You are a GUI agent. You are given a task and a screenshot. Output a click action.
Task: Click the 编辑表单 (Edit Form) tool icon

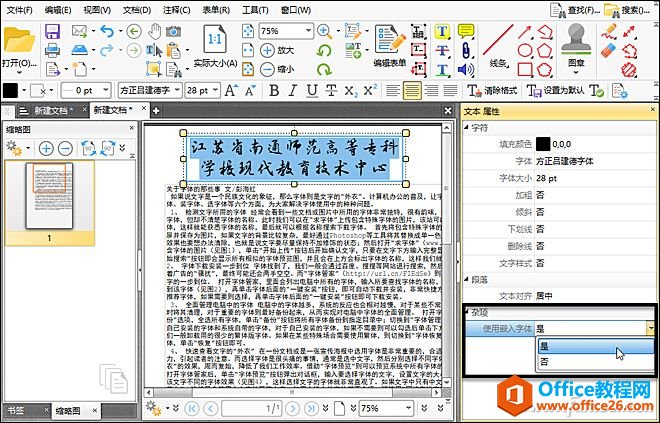pyautogui.click(x=385, y=41)
